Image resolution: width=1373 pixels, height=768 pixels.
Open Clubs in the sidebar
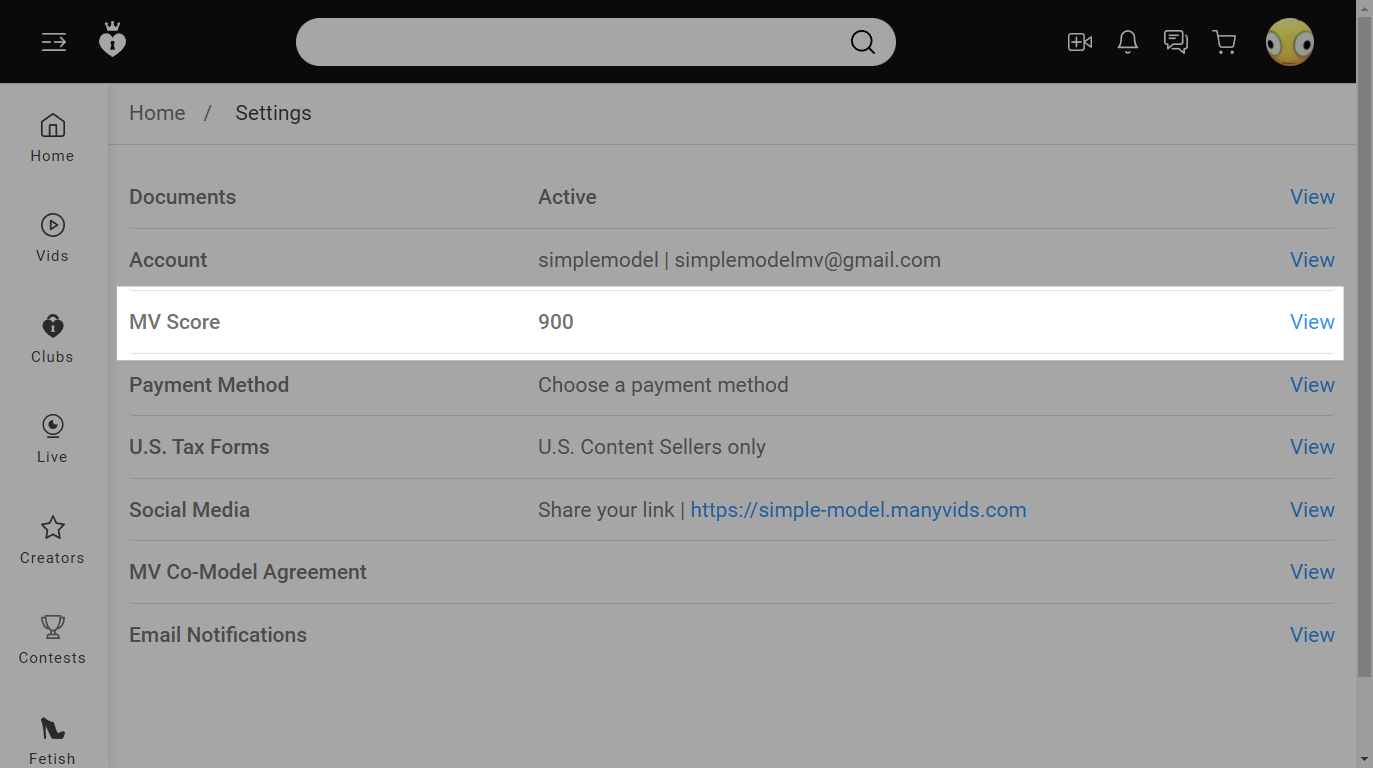pyautogui.click(x=52, y=338)
